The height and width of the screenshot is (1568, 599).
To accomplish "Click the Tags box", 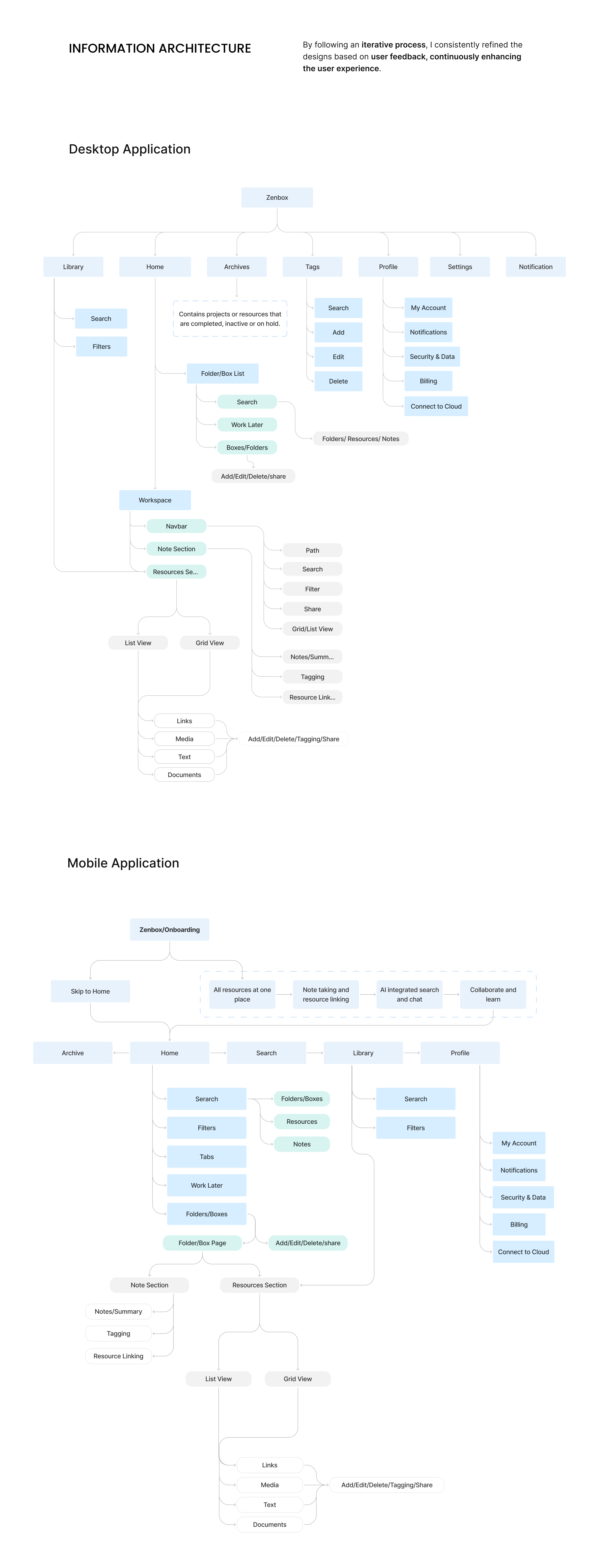I will pyautogui.click(x=312, y=267).
